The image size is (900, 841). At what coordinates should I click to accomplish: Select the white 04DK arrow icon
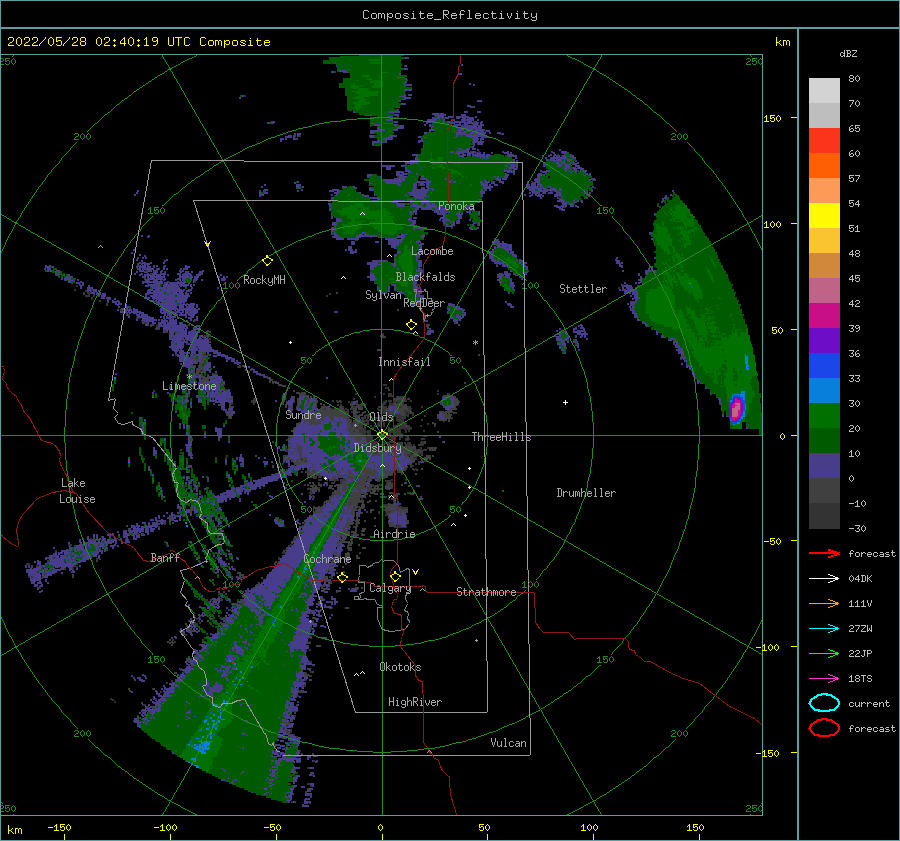(824, 578)
